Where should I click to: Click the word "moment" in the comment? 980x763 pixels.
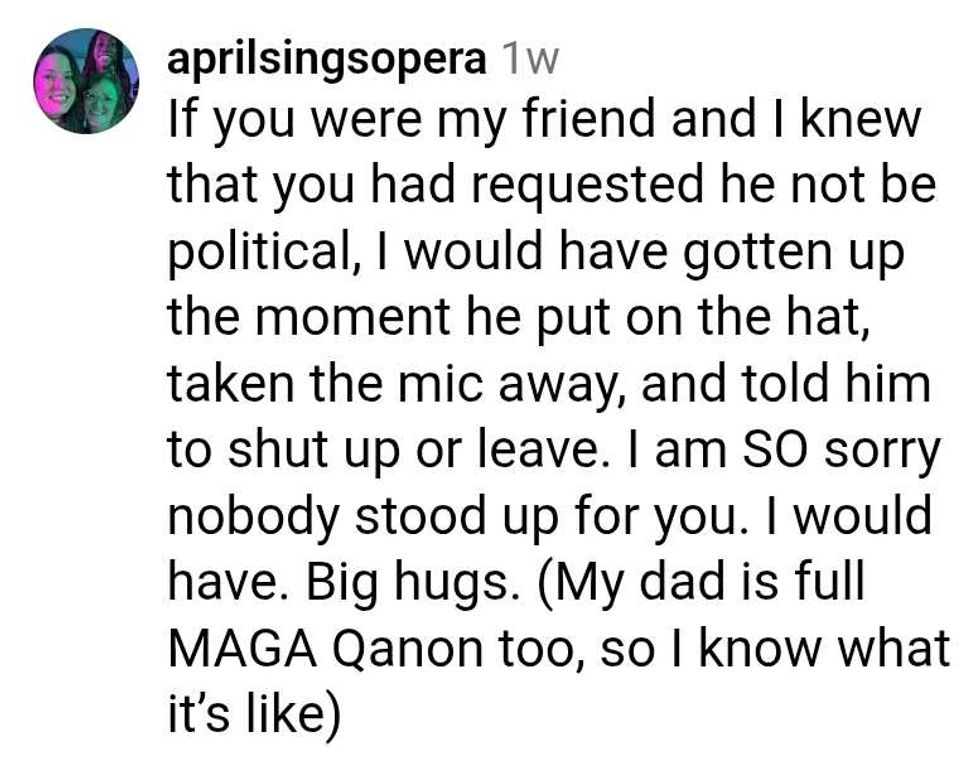pos(345,318)
